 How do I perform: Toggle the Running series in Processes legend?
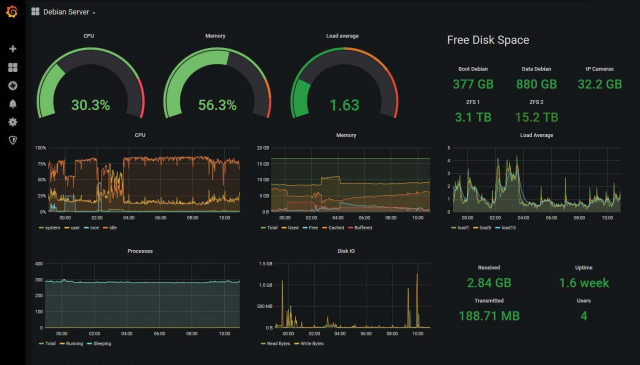(71, 344)
